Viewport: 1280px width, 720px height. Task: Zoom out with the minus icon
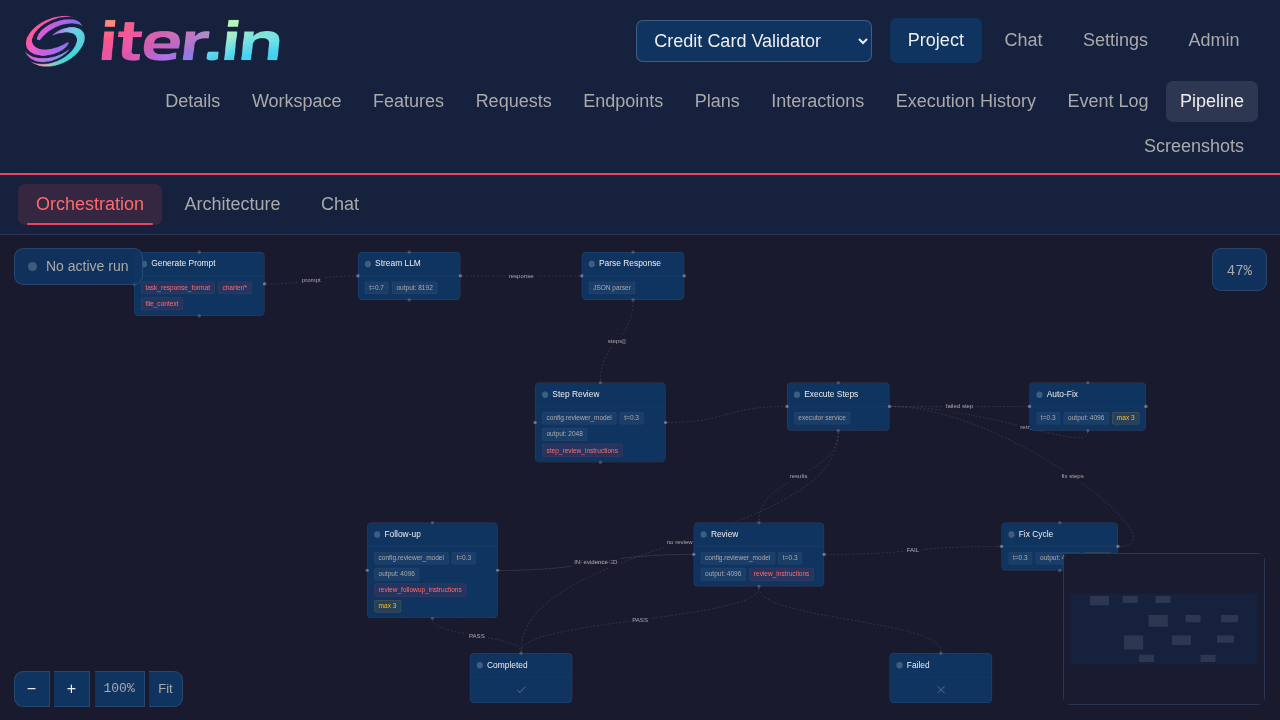pos(31,689)
